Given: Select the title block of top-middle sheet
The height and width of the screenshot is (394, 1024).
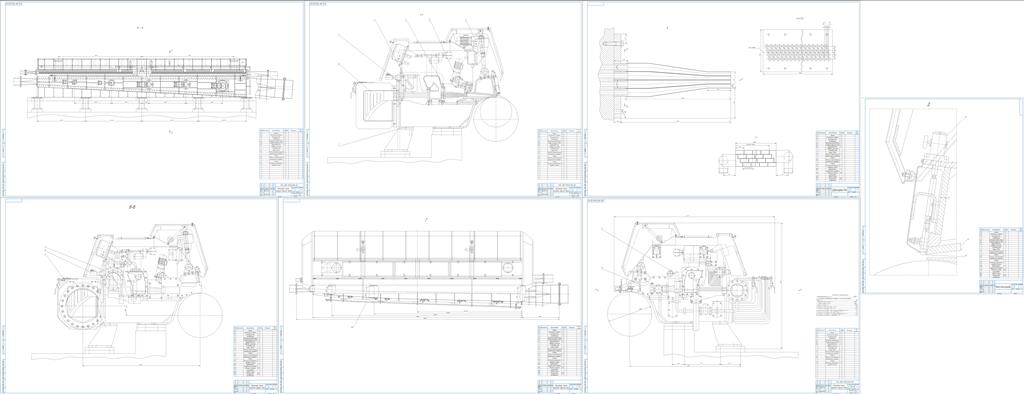Looking at the screenshot, I should click(x=560, y=189).
